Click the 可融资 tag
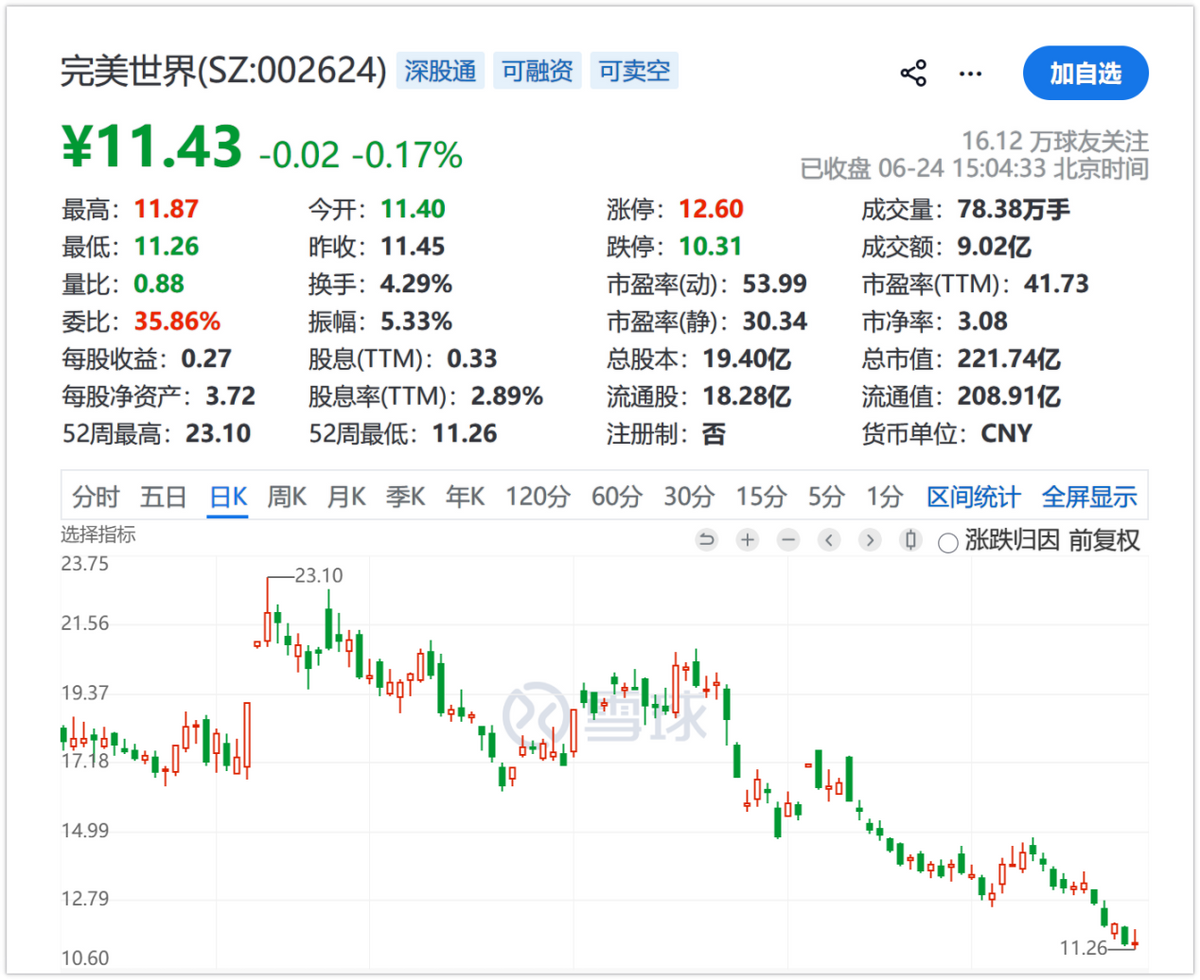The width and height of the screenshot is (1200, 980). pyautogui.click(x=537, y=71)
